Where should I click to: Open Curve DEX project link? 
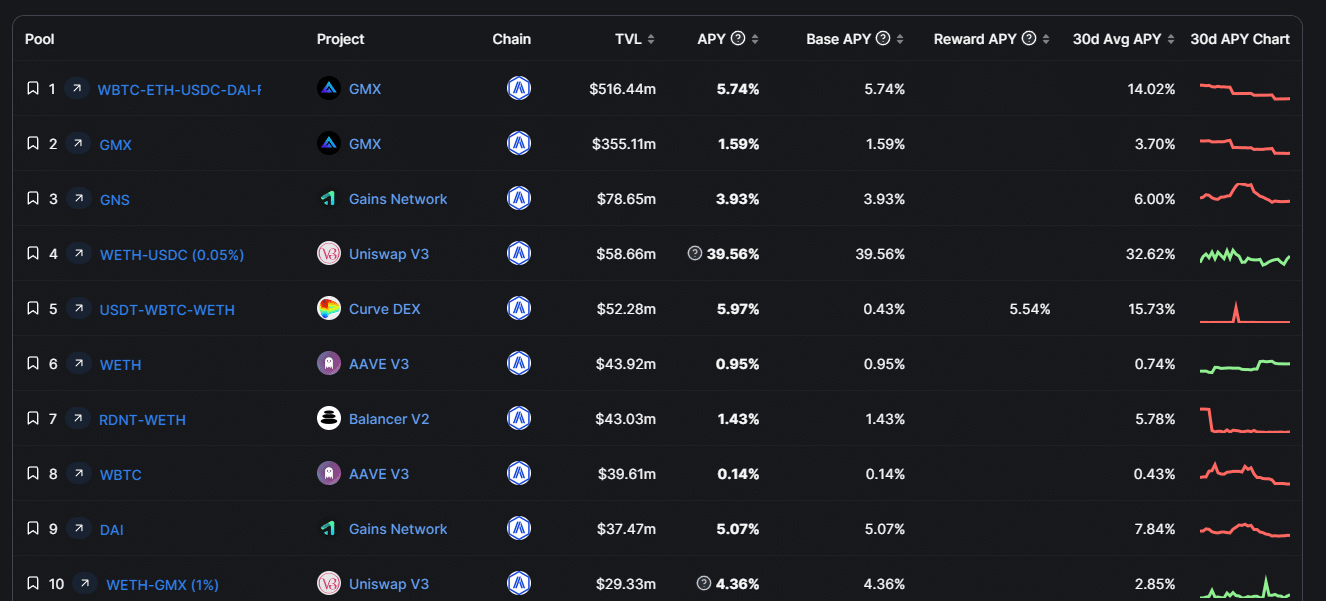[385, 309]
